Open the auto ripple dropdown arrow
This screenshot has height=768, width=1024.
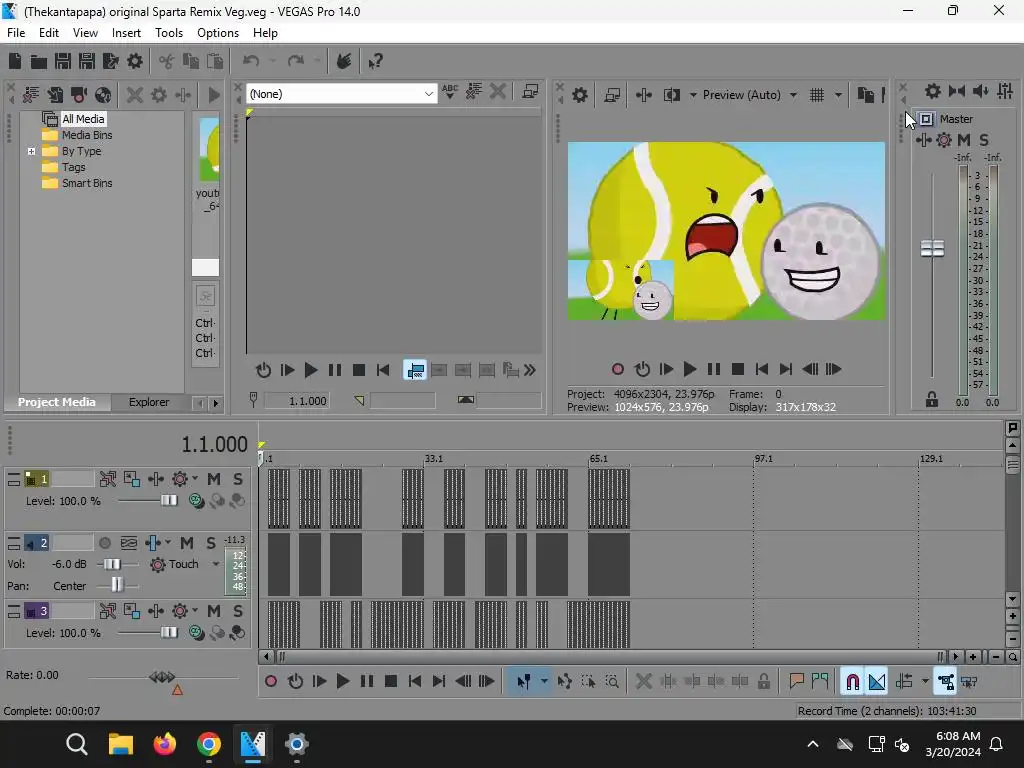(925, 682)
